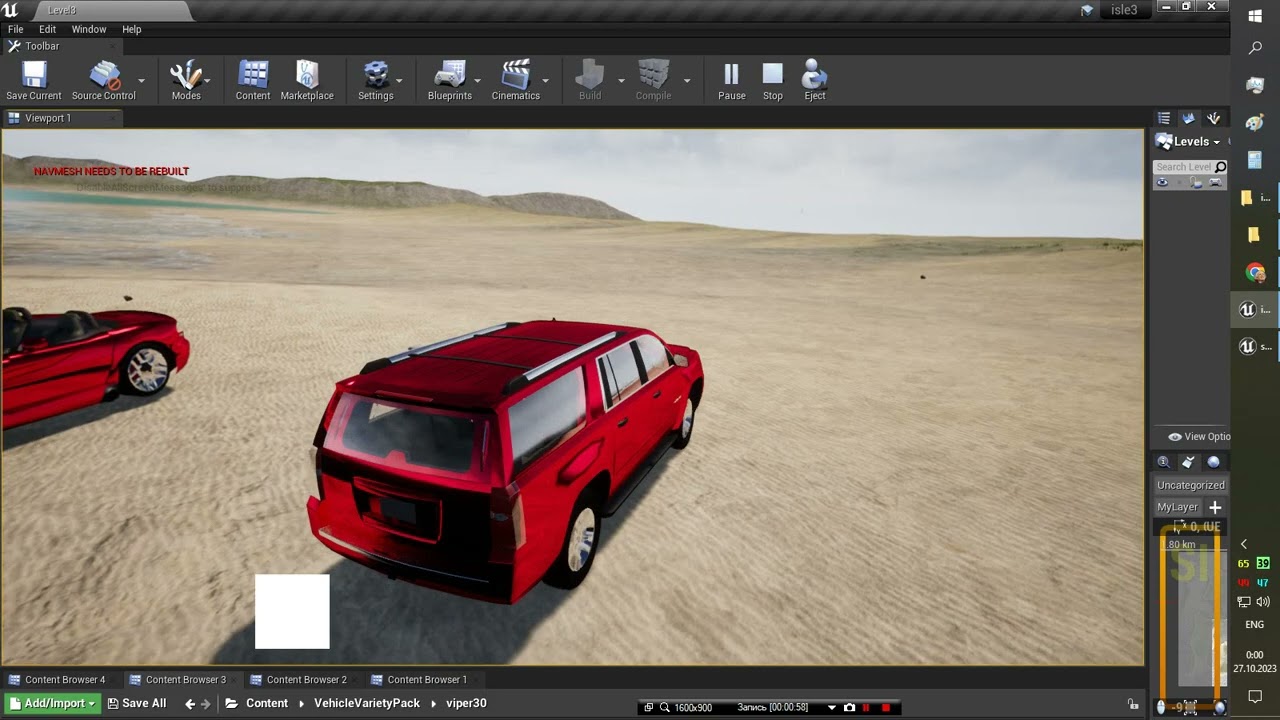Image resolution: width=1280 pixels, height=720 pixels.
Task: Click the info magnifier icon below View Options
Action: point(1163,462)
